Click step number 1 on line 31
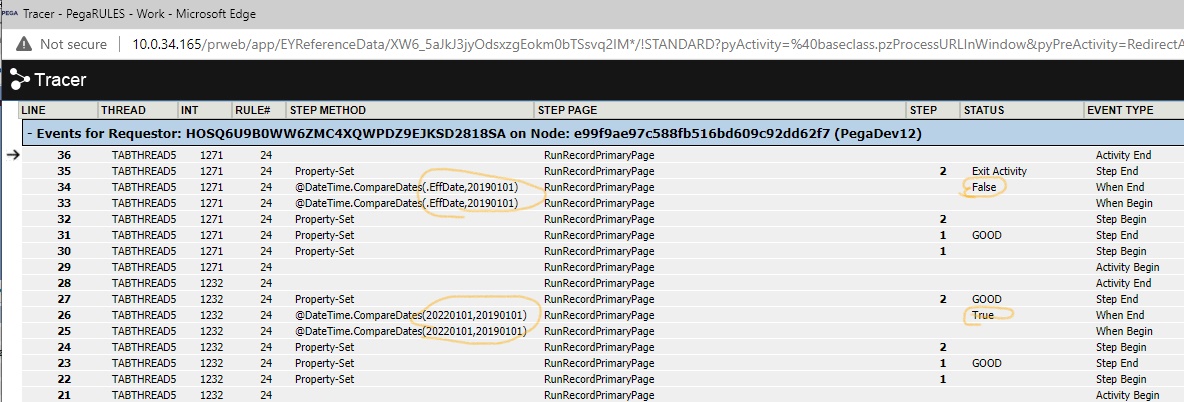The width and height of the screenshot is (1184, 402). click(943, 235)
